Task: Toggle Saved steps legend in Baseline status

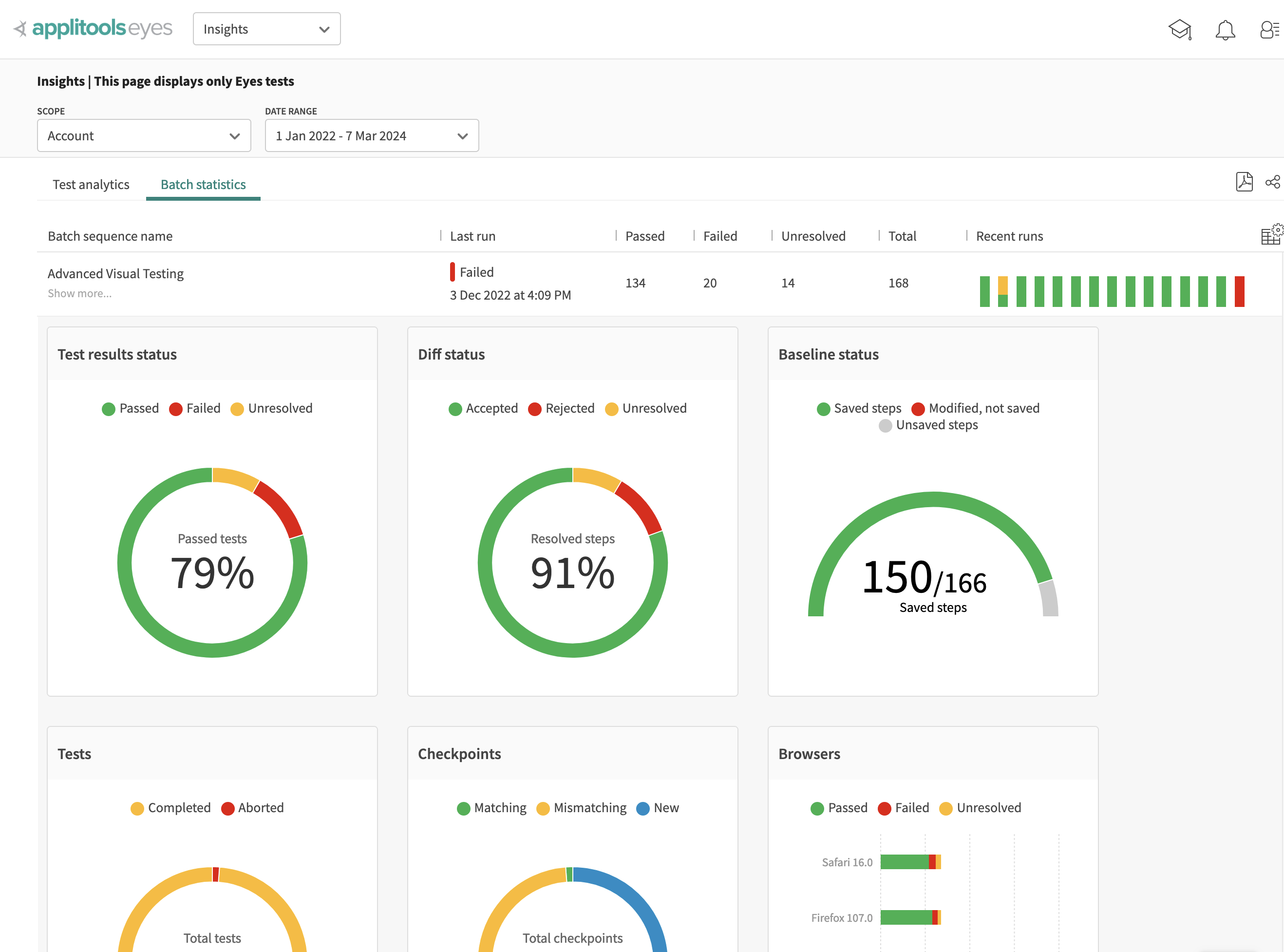Action: pyautogui.click(x=859, y=409)
